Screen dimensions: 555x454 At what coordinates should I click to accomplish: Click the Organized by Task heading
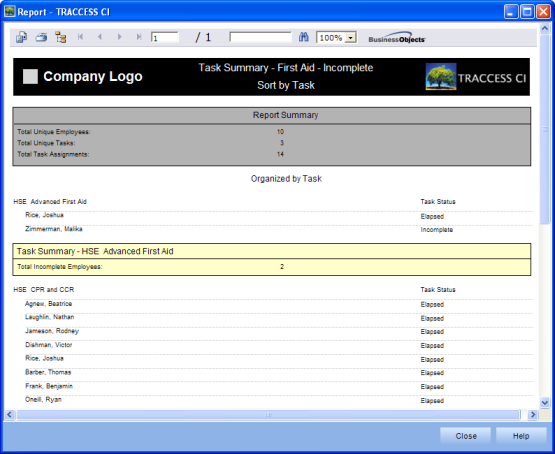pos(286,179)
